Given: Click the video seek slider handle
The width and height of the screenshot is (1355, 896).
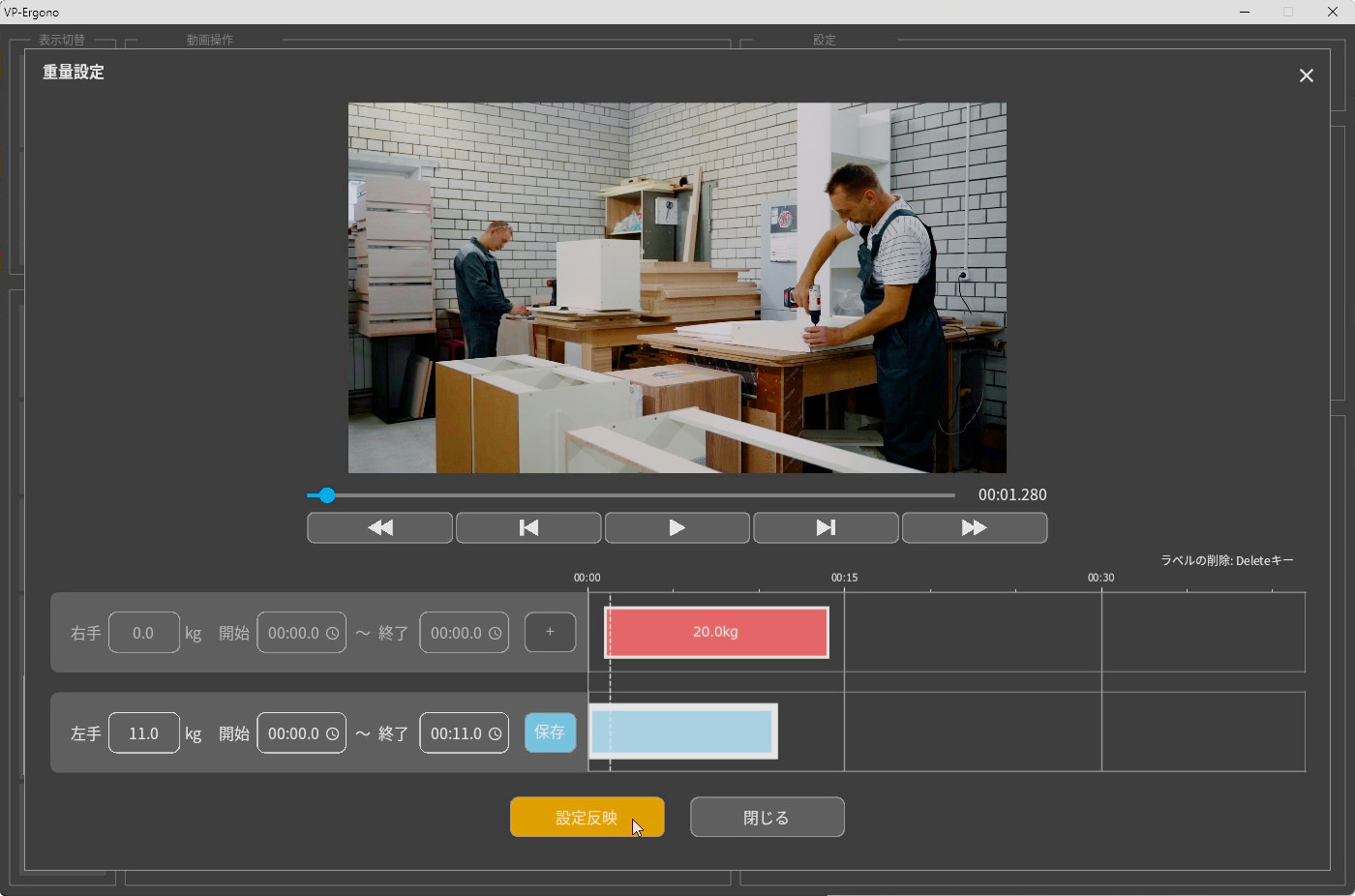Looking at the screenshot, I should 327,495.
